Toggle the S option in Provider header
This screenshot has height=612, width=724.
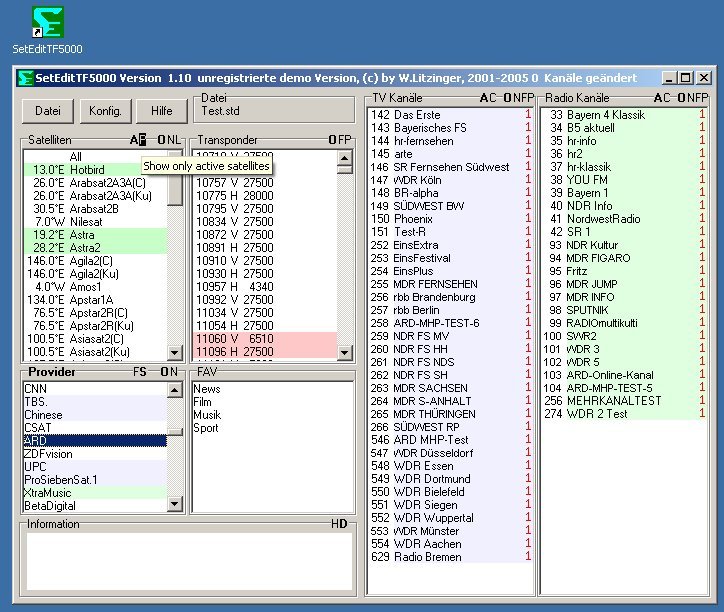[143, 372]
